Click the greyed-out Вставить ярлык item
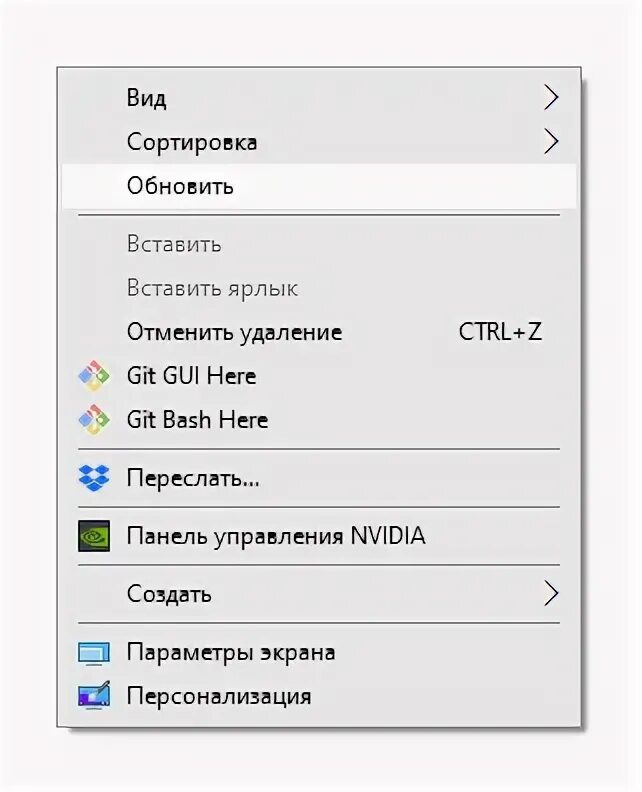 (x=212, y=288)
